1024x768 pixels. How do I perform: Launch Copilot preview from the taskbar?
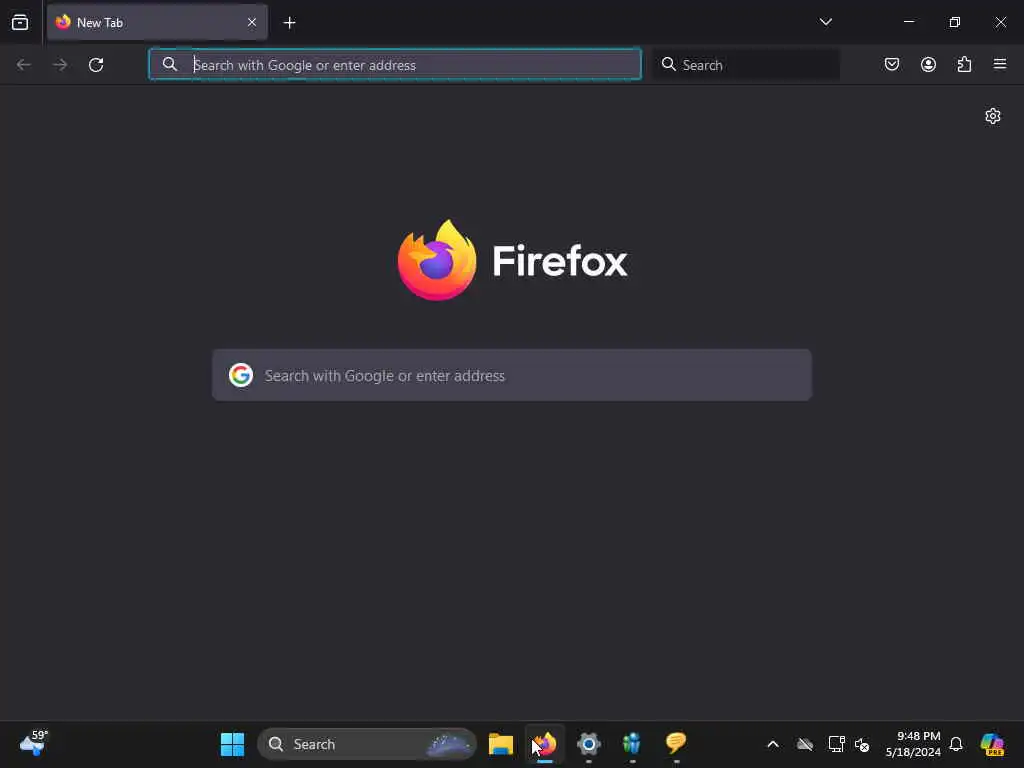(993, 744)
